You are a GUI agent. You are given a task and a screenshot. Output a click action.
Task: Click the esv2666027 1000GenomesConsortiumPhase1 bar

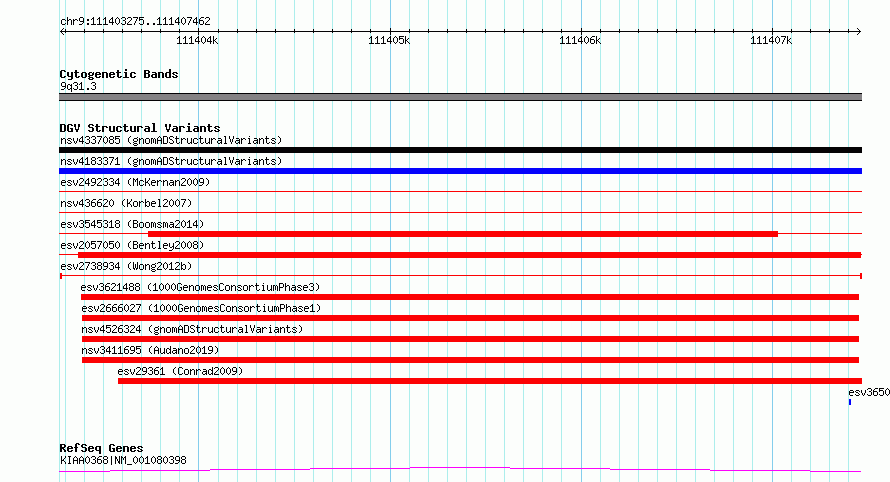471,318
